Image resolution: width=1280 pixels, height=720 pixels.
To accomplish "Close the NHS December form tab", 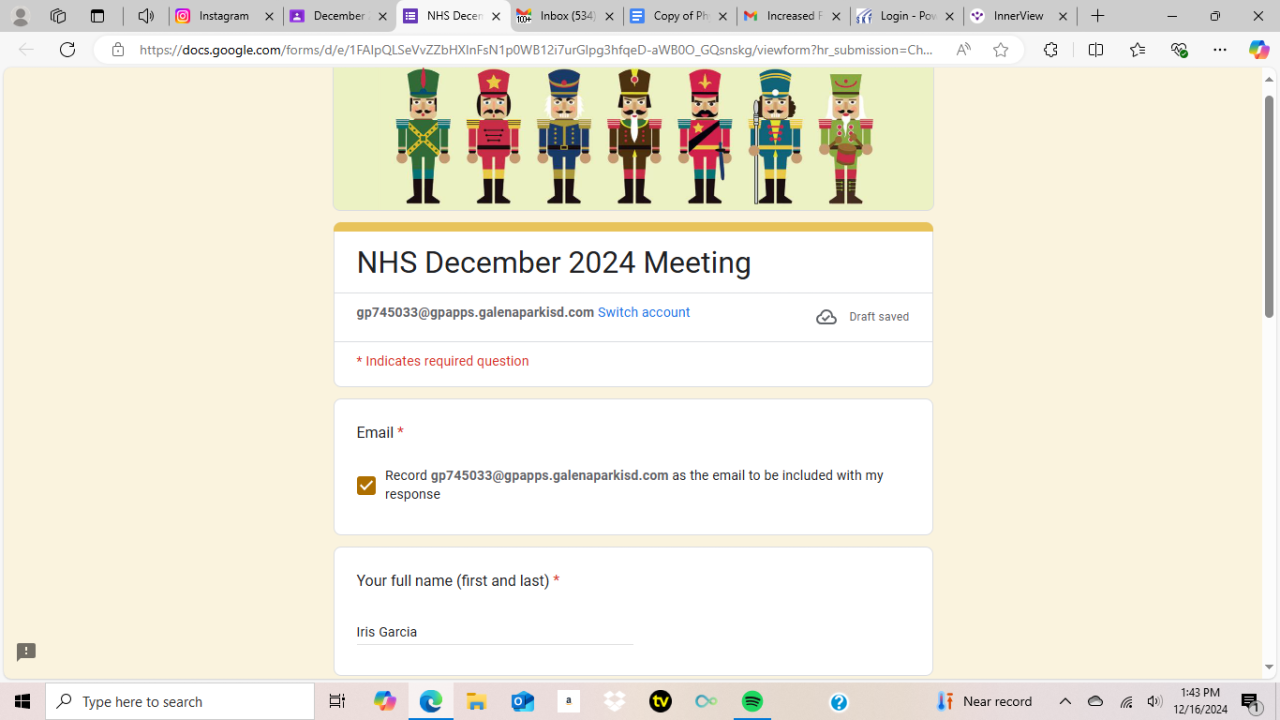I will point(496,16).
